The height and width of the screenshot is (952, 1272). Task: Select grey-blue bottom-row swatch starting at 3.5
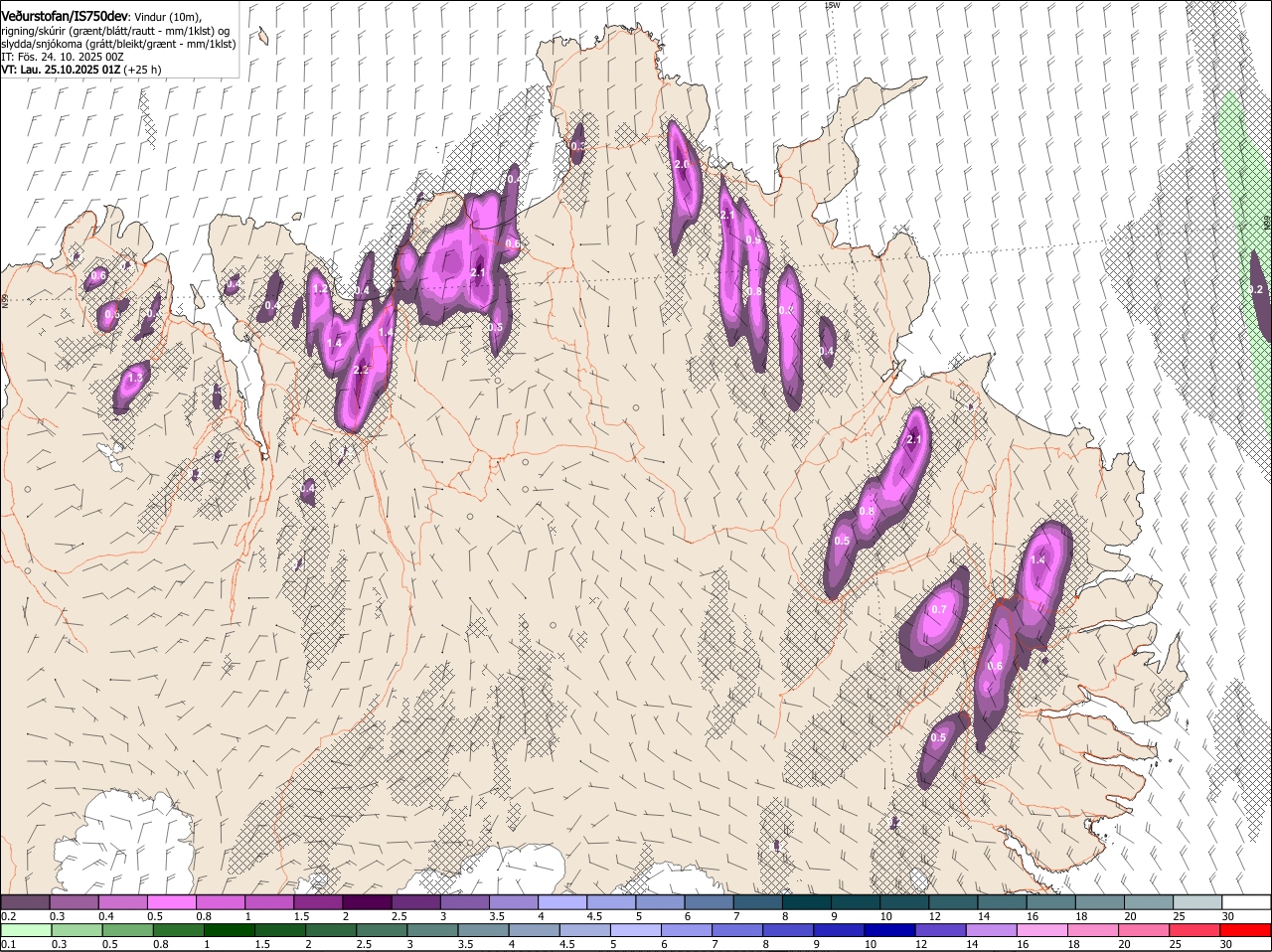tap(483, 930)
